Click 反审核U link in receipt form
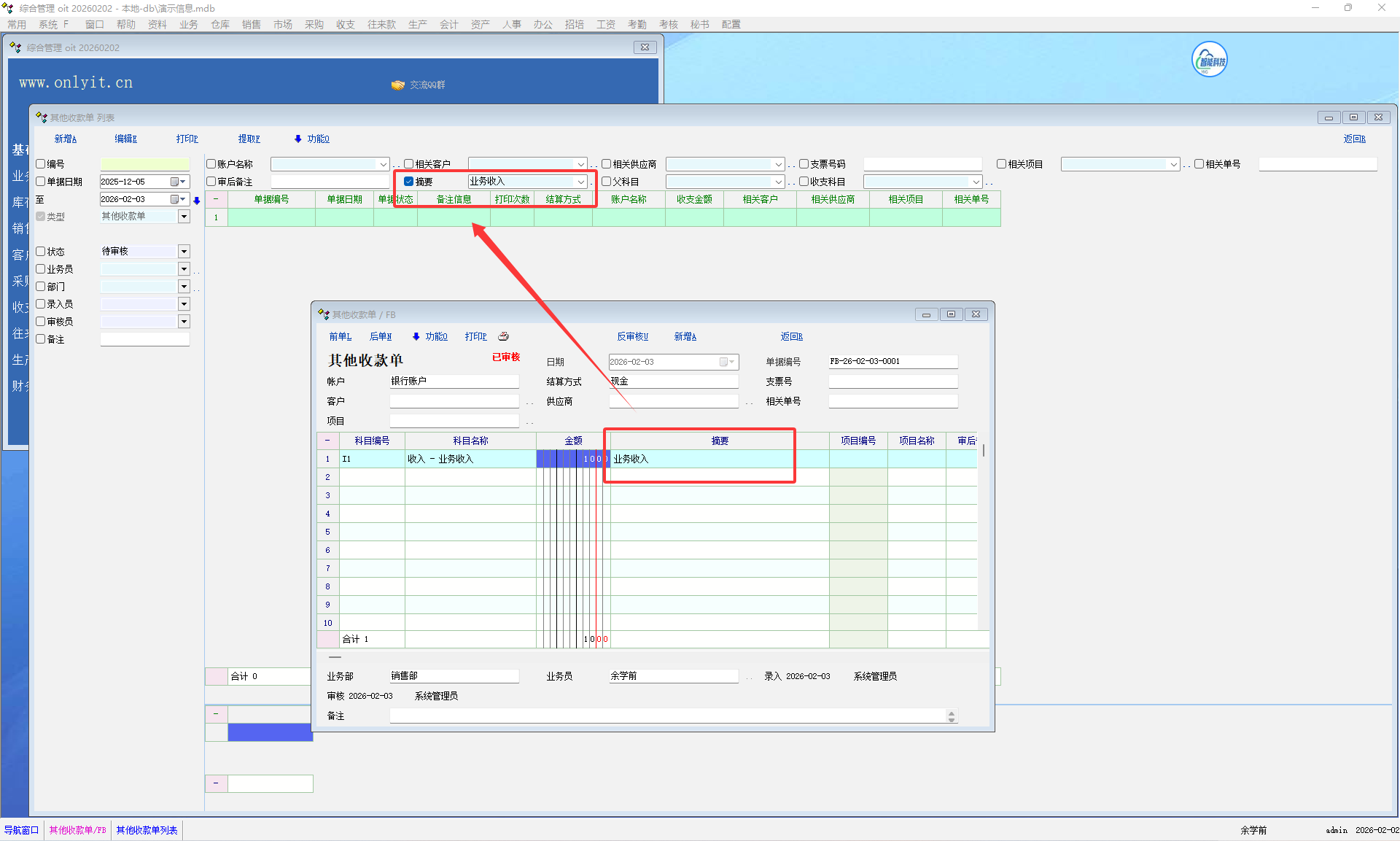 pos(632,336)
